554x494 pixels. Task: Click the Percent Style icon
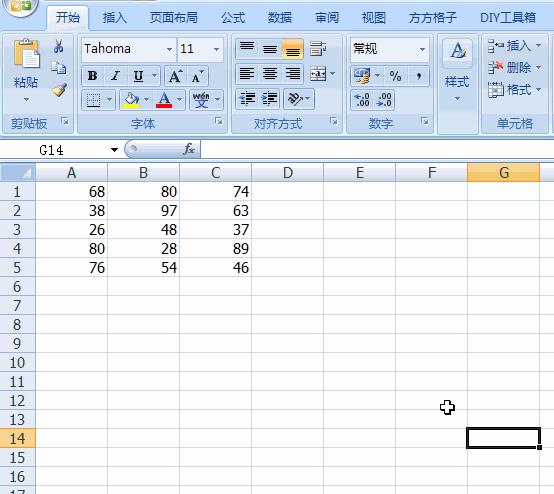[x=395, y=76]
